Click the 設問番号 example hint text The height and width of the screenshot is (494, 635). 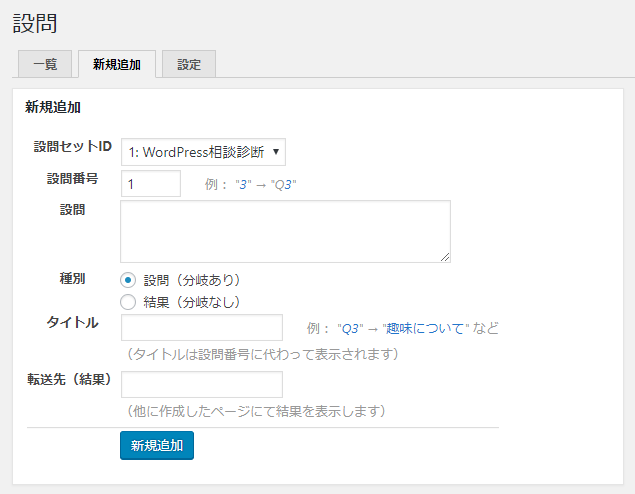point(250,185)
